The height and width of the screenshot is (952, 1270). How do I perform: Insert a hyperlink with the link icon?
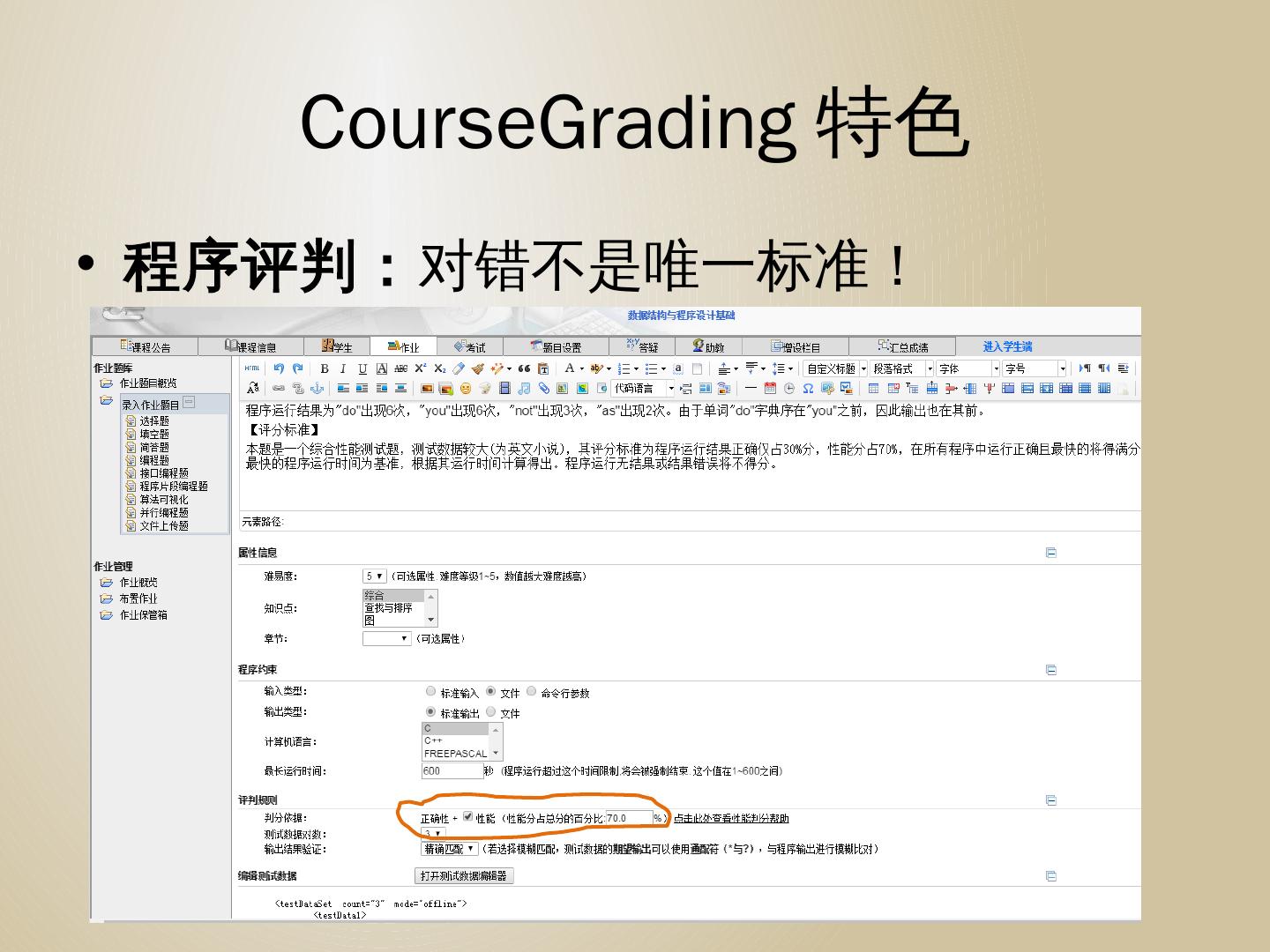pyautogui.click(x=279, y=388)
